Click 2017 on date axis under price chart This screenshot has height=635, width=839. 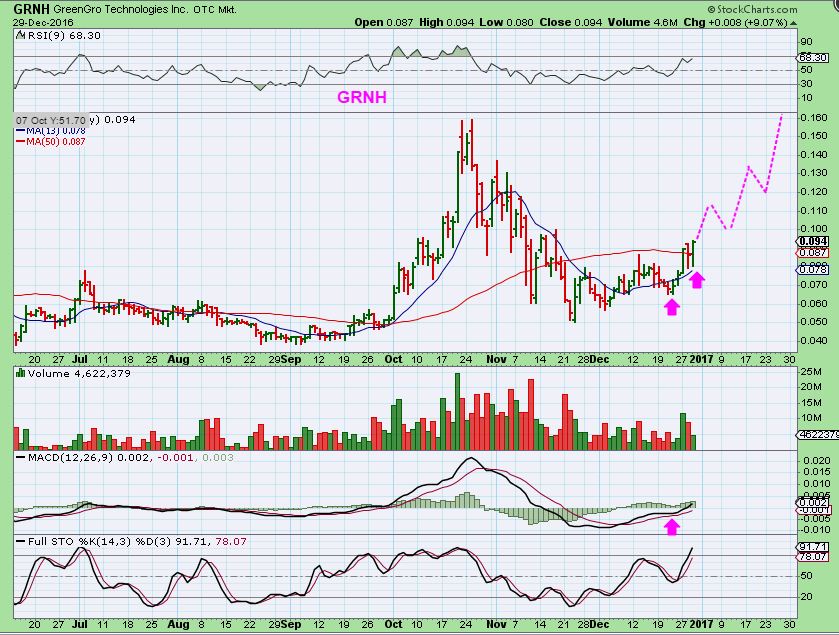(701, 359)
